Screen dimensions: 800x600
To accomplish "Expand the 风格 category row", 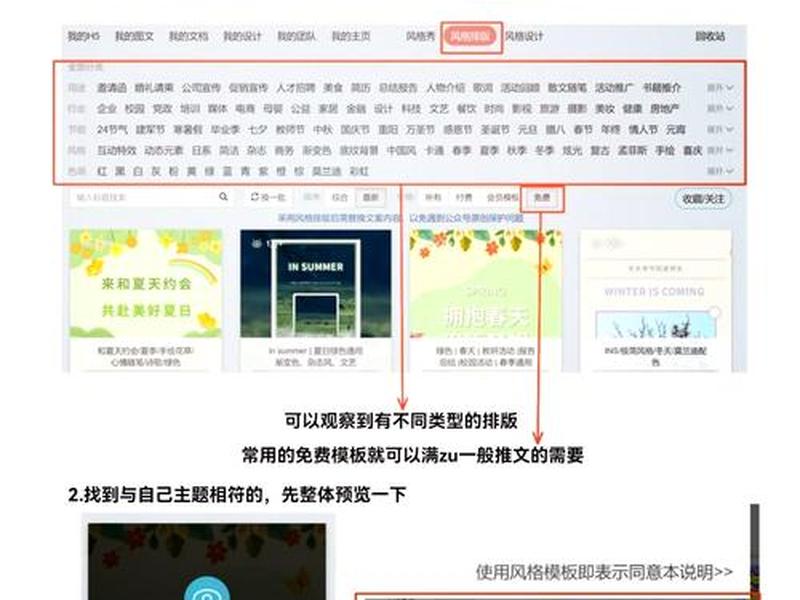I will tap(720, 150).
